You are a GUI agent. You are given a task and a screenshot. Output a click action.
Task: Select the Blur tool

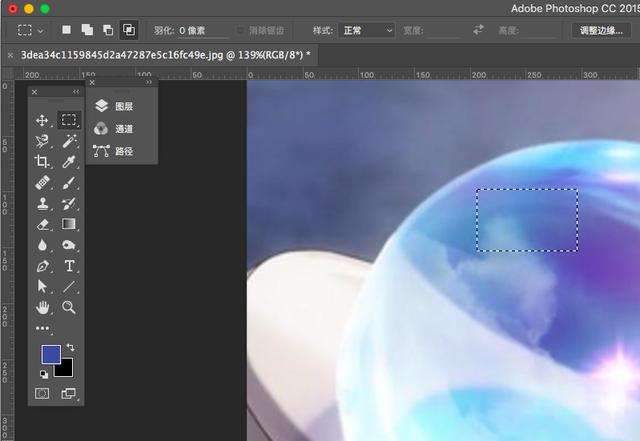tap(42, 245)
